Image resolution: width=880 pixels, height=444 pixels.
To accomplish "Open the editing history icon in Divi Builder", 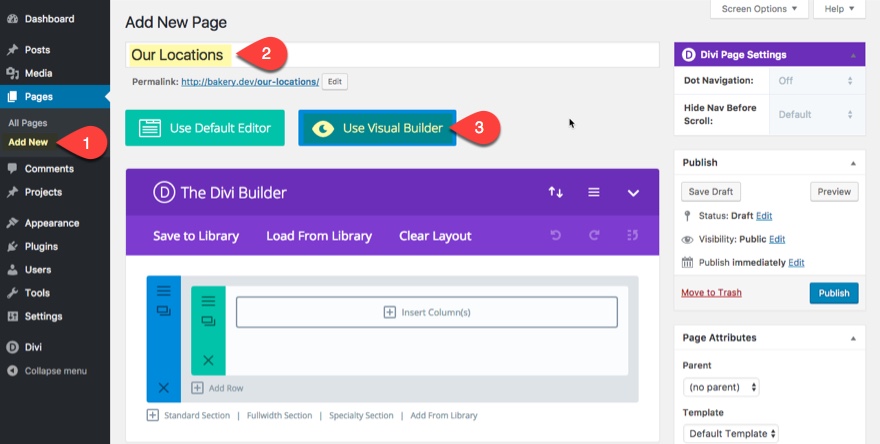I will [632, 235].
